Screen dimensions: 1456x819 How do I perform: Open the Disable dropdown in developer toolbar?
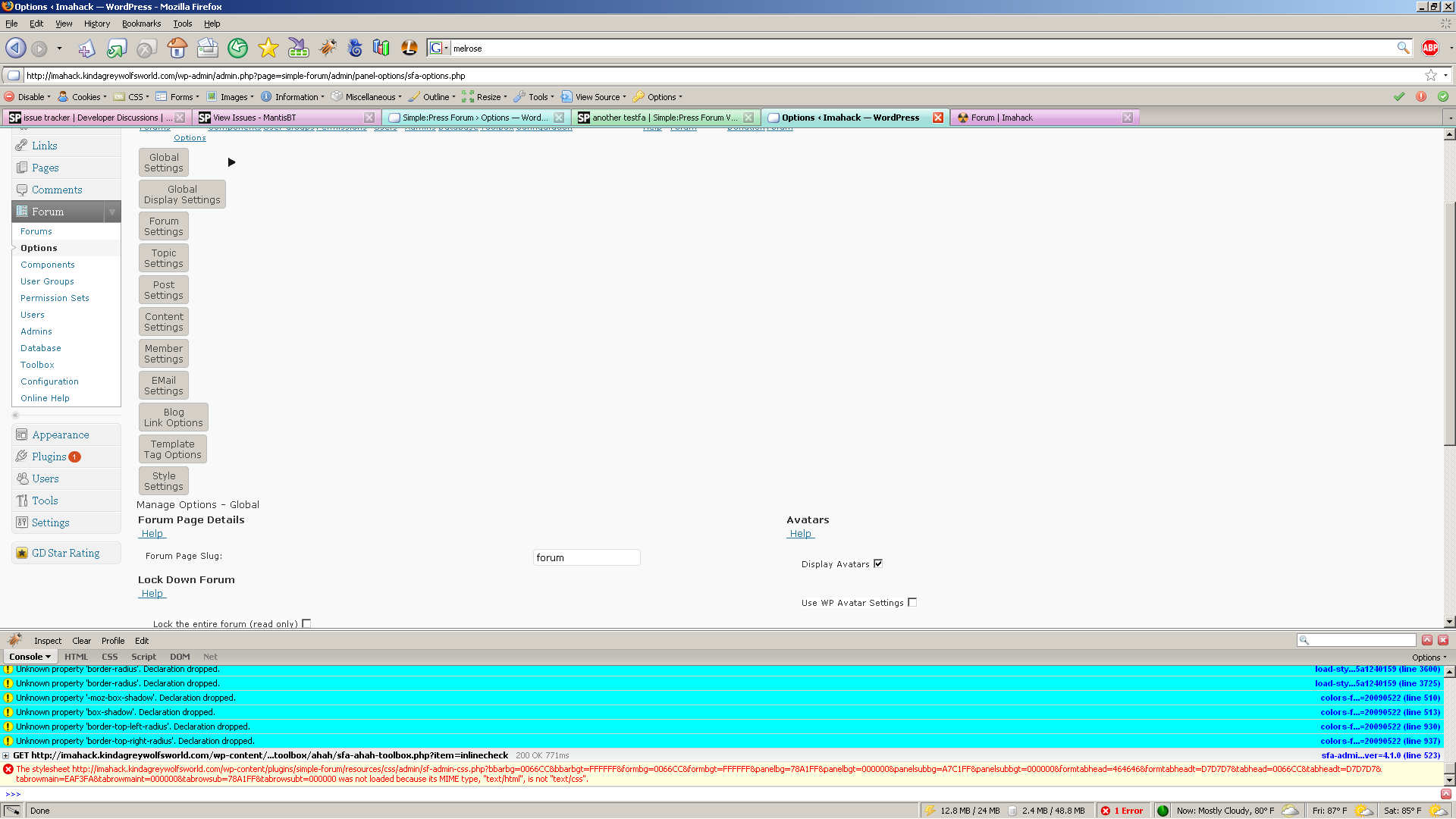click(27, 97)
